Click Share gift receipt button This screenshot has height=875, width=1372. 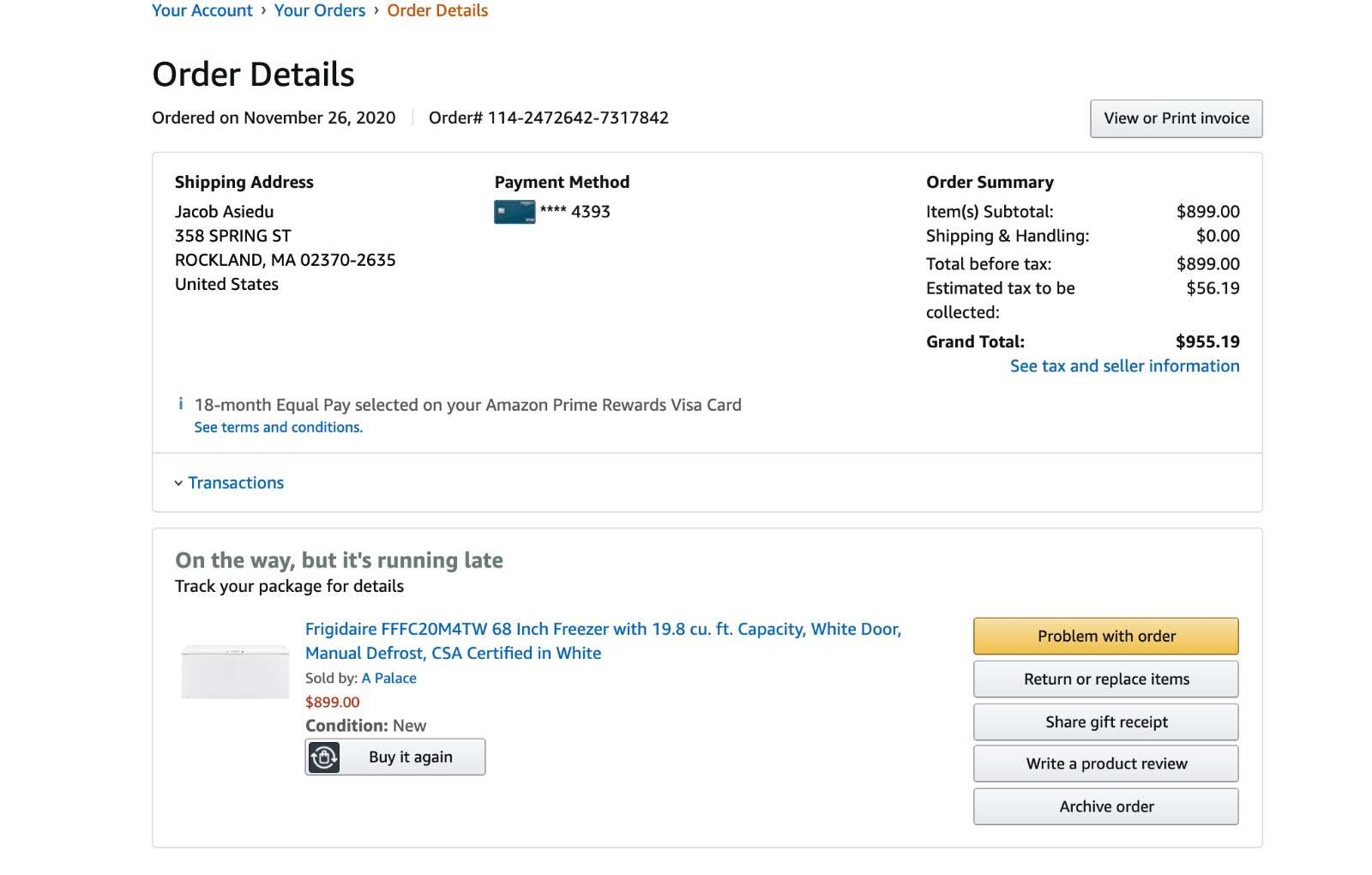[1105, 722]
